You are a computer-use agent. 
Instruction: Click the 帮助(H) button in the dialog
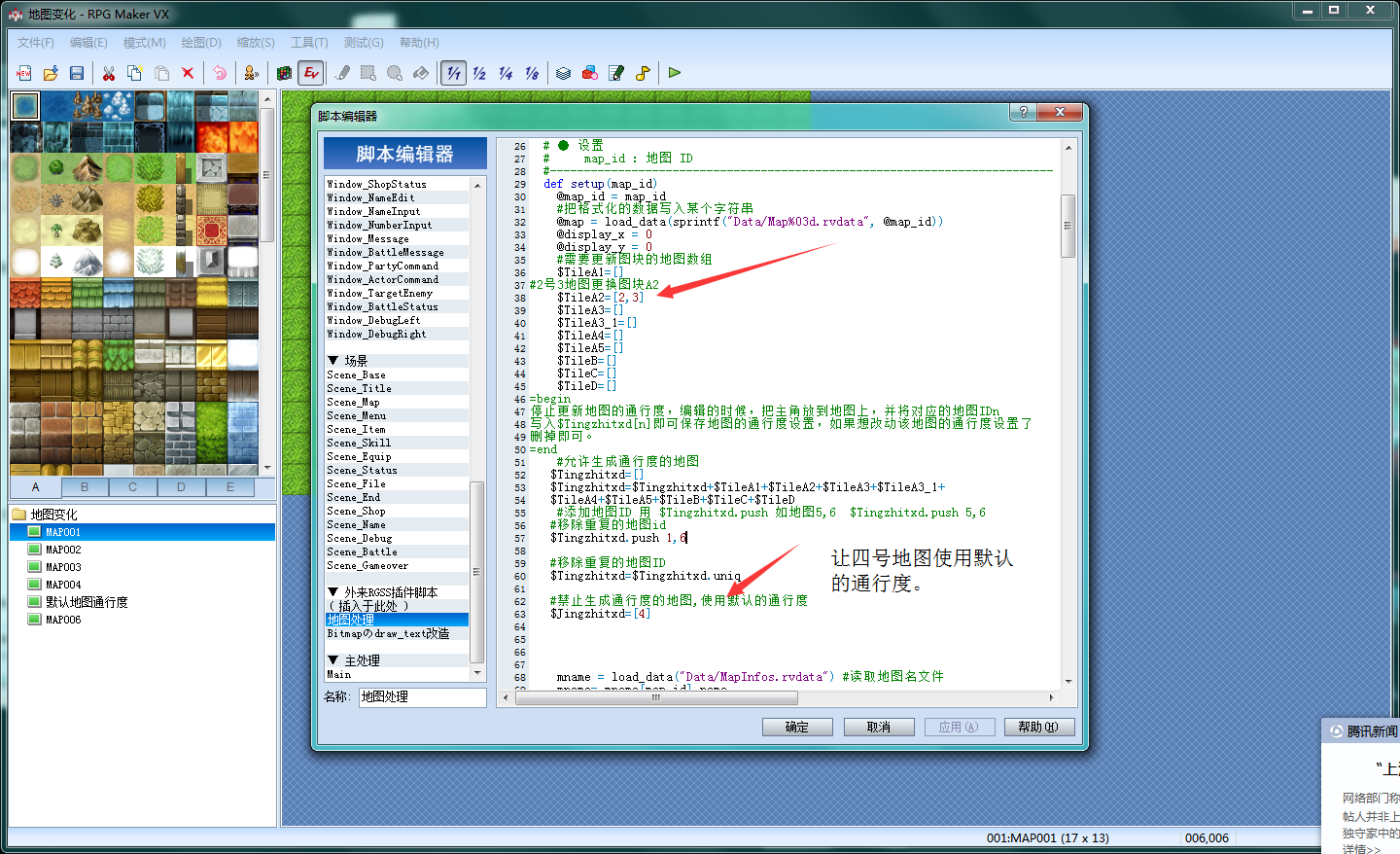pyautogui.click(x=1038, y=727)
